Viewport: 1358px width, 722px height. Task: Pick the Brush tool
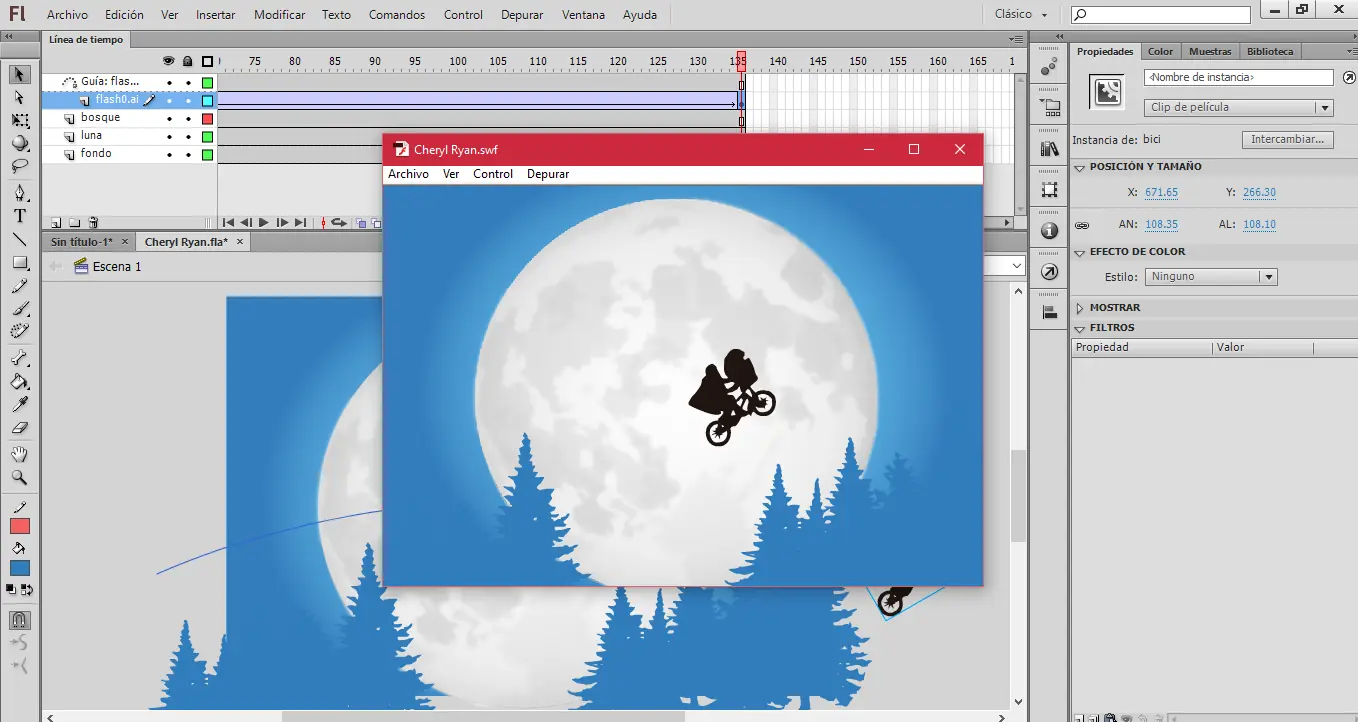20,308
